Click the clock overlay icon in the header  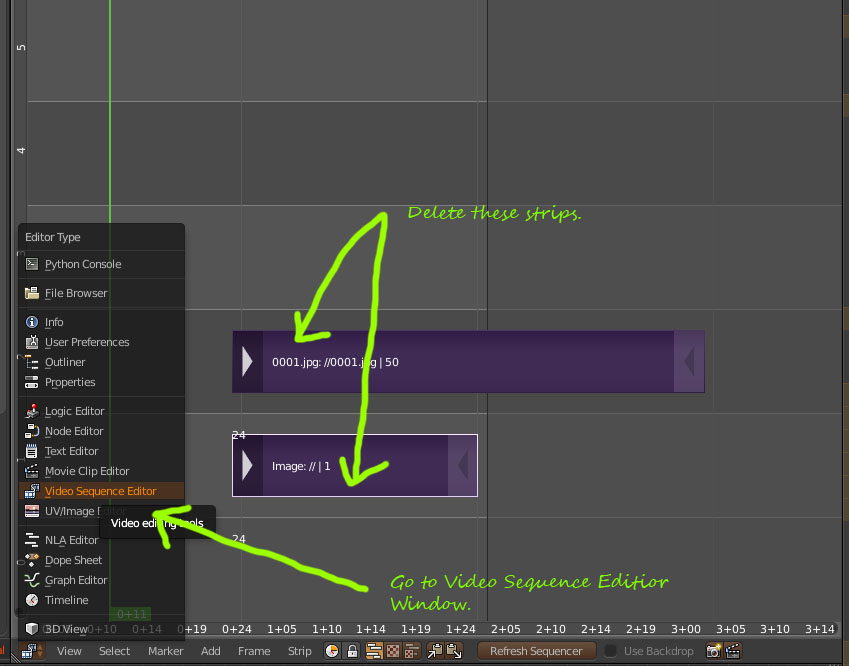[332, 650]
